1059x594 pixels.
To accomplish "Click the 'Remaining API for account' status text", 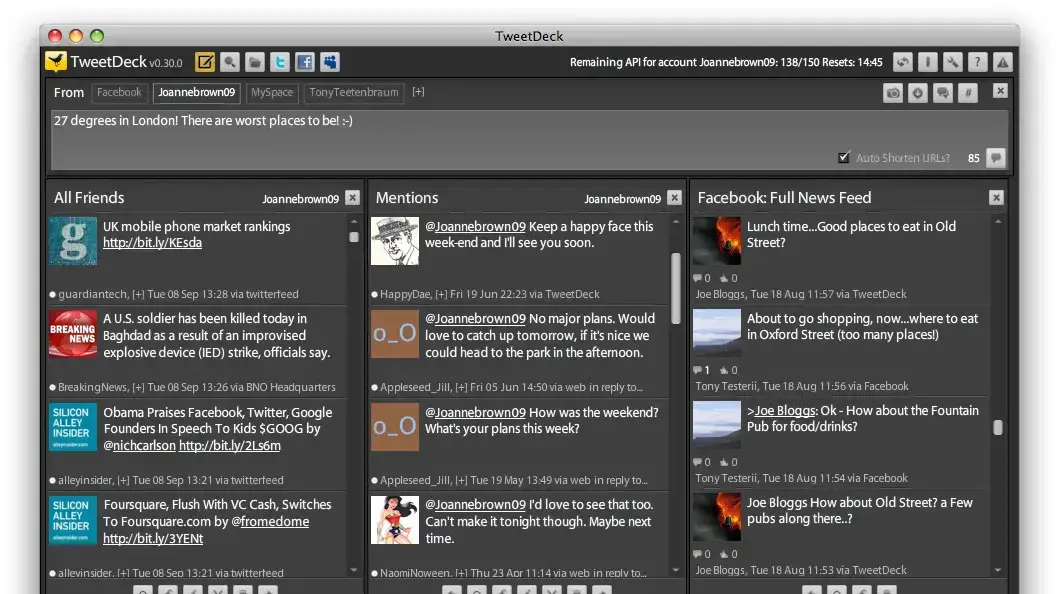I will (x=726, y=62).
